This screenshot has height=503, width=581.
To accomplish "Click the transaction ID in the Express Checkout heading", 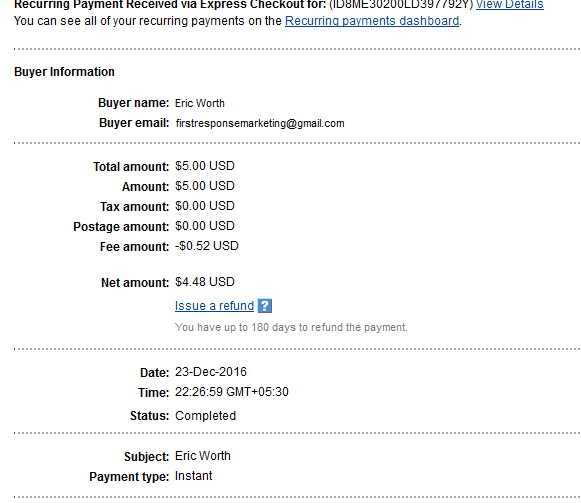I will pos(401,4).
